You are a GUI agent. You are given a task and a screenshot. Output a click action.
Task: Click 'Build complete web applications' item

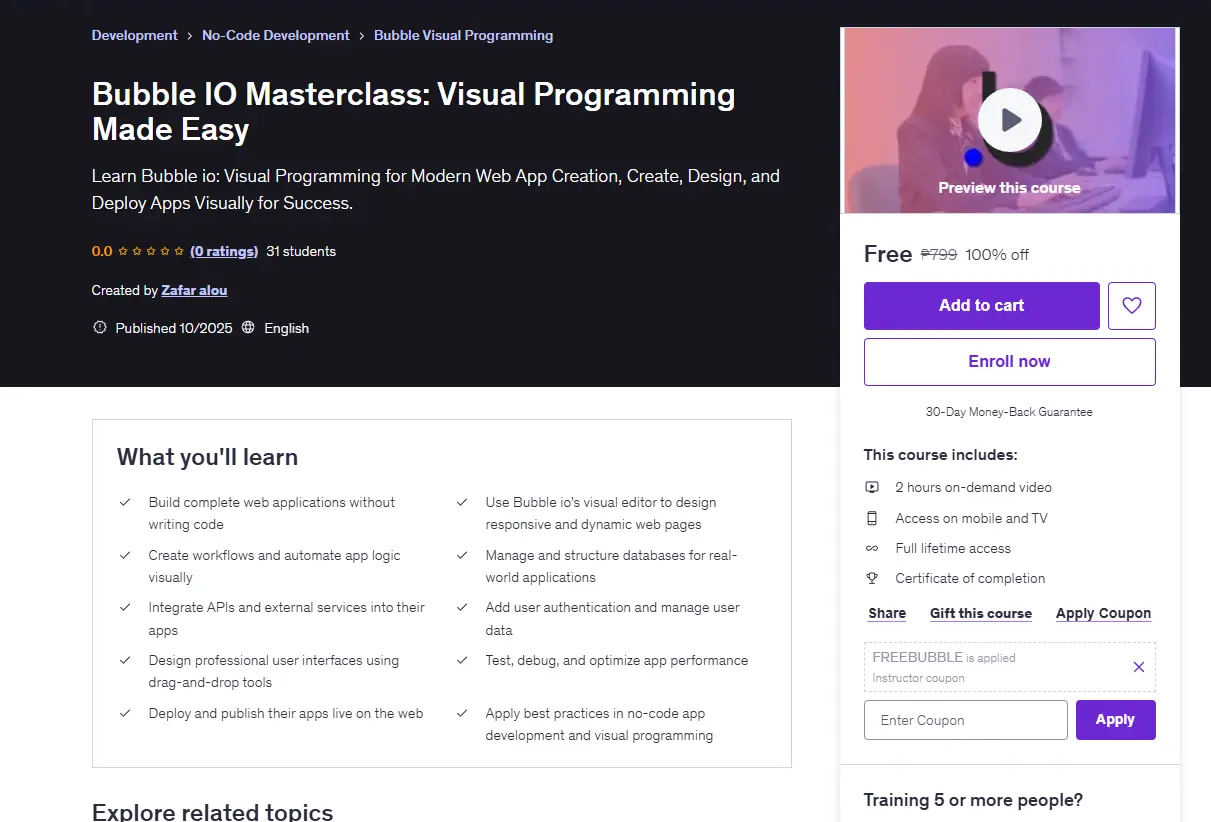tap(272, 513)
